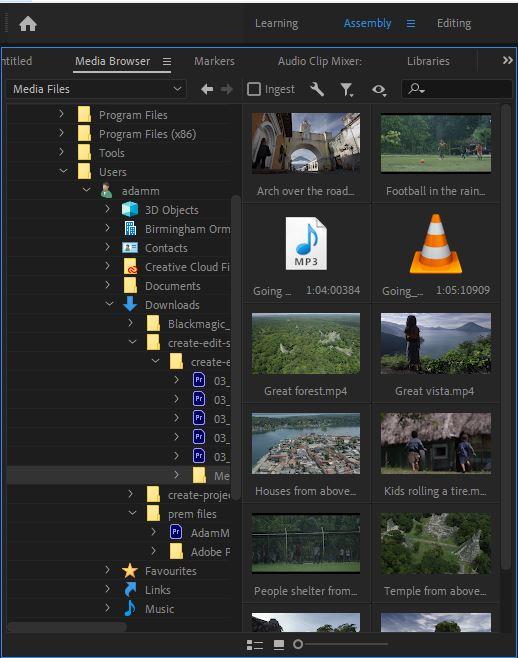Image resolution: width=518 pixels, height=658 pixels.
Task: Open the Media Browser panel menu
Action: pyautogui.click(x=167, y=62)
